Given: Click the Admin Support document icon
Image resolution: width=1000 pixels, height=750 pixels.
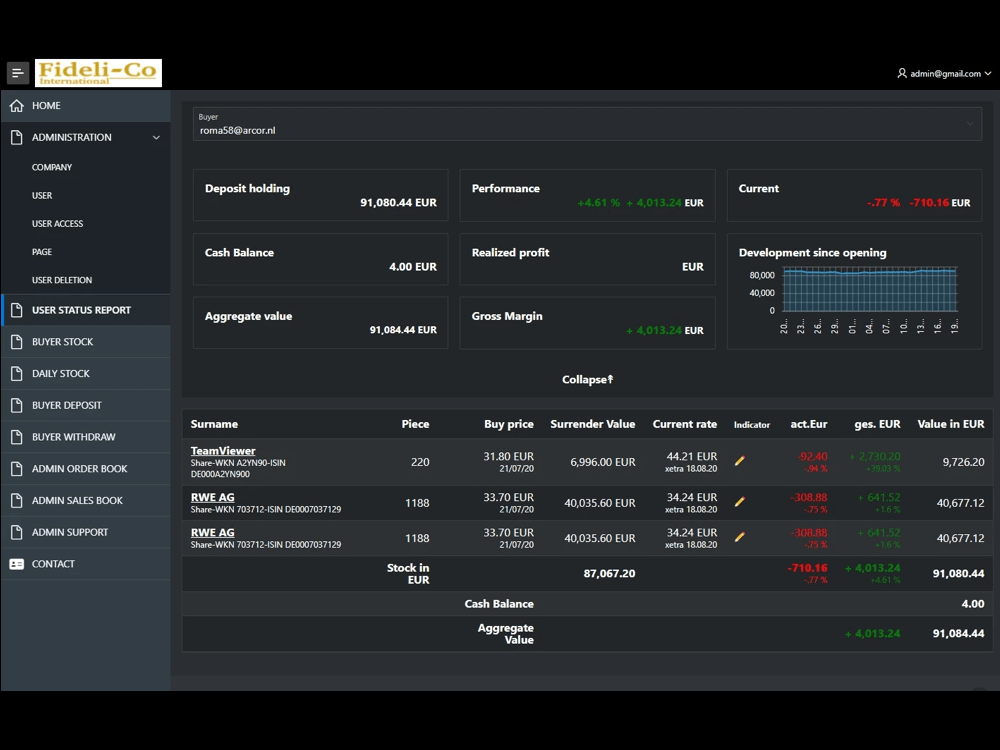Looking at the screenshot, I should [x=17, y=532].
